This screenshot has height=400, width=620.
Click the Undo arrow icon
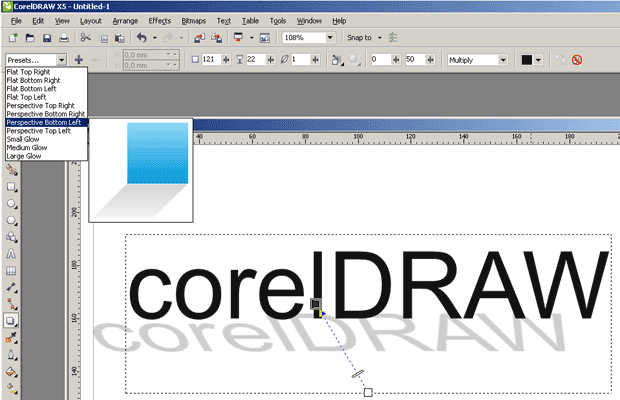142,38
